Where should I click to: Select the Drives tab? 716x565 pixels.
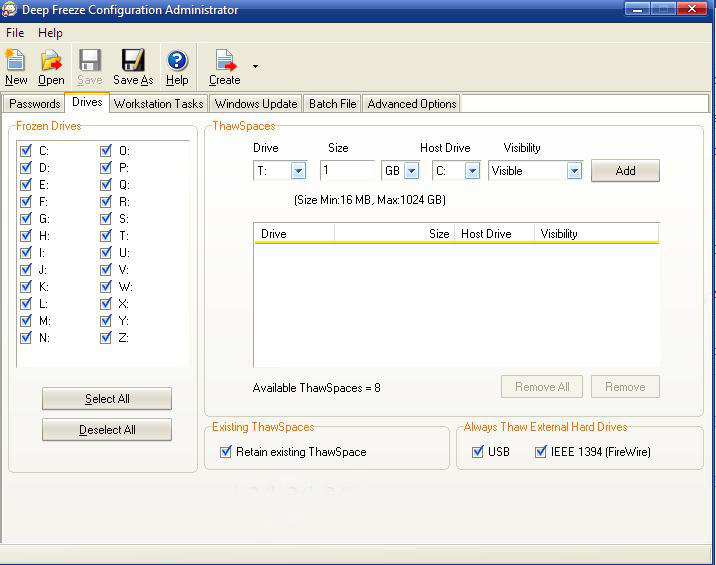point(87,102)
